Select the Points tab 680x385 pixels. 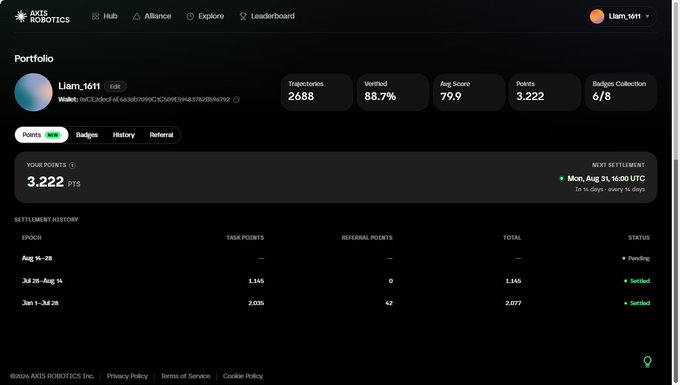[x=42, y=135]
